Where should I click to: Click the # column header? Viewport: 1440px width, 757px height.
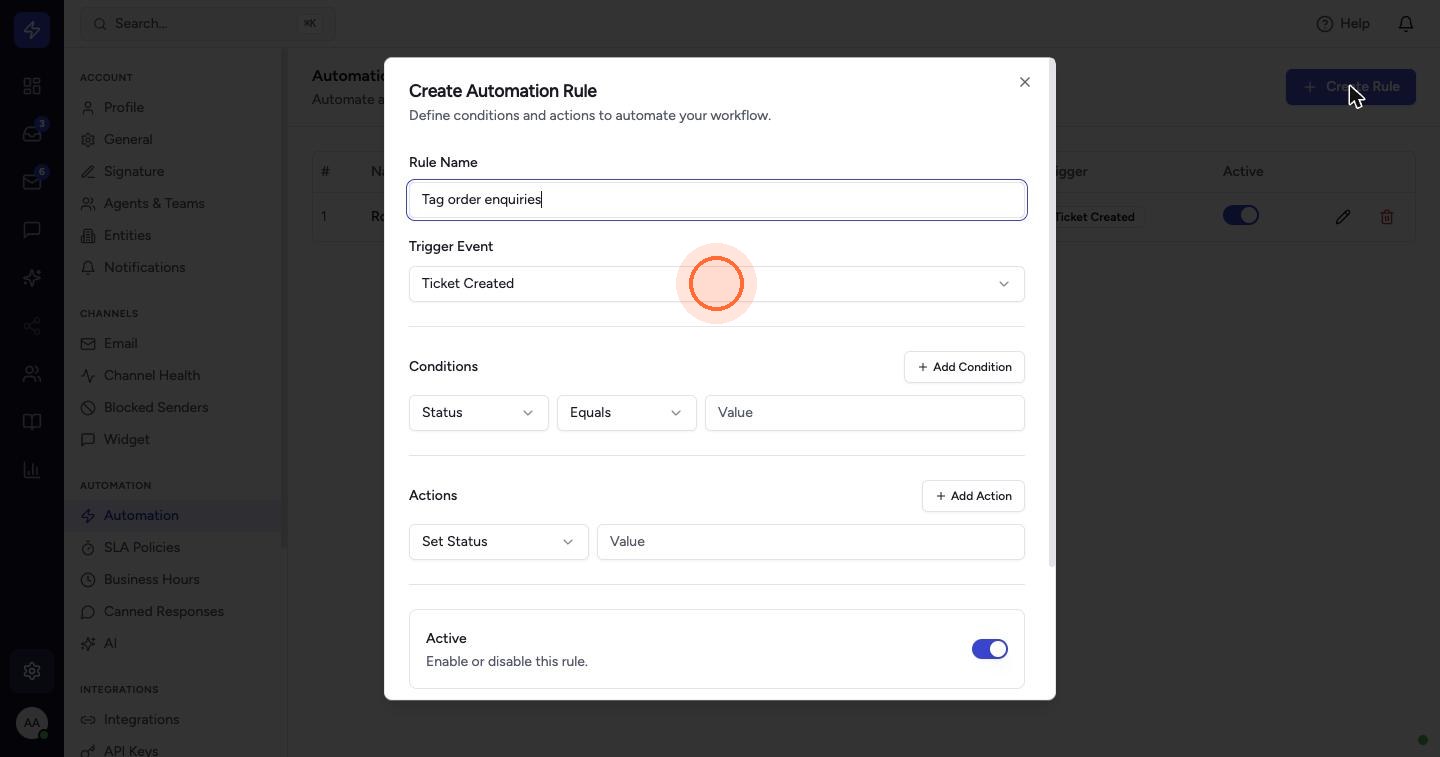click(x=325, y=172)
